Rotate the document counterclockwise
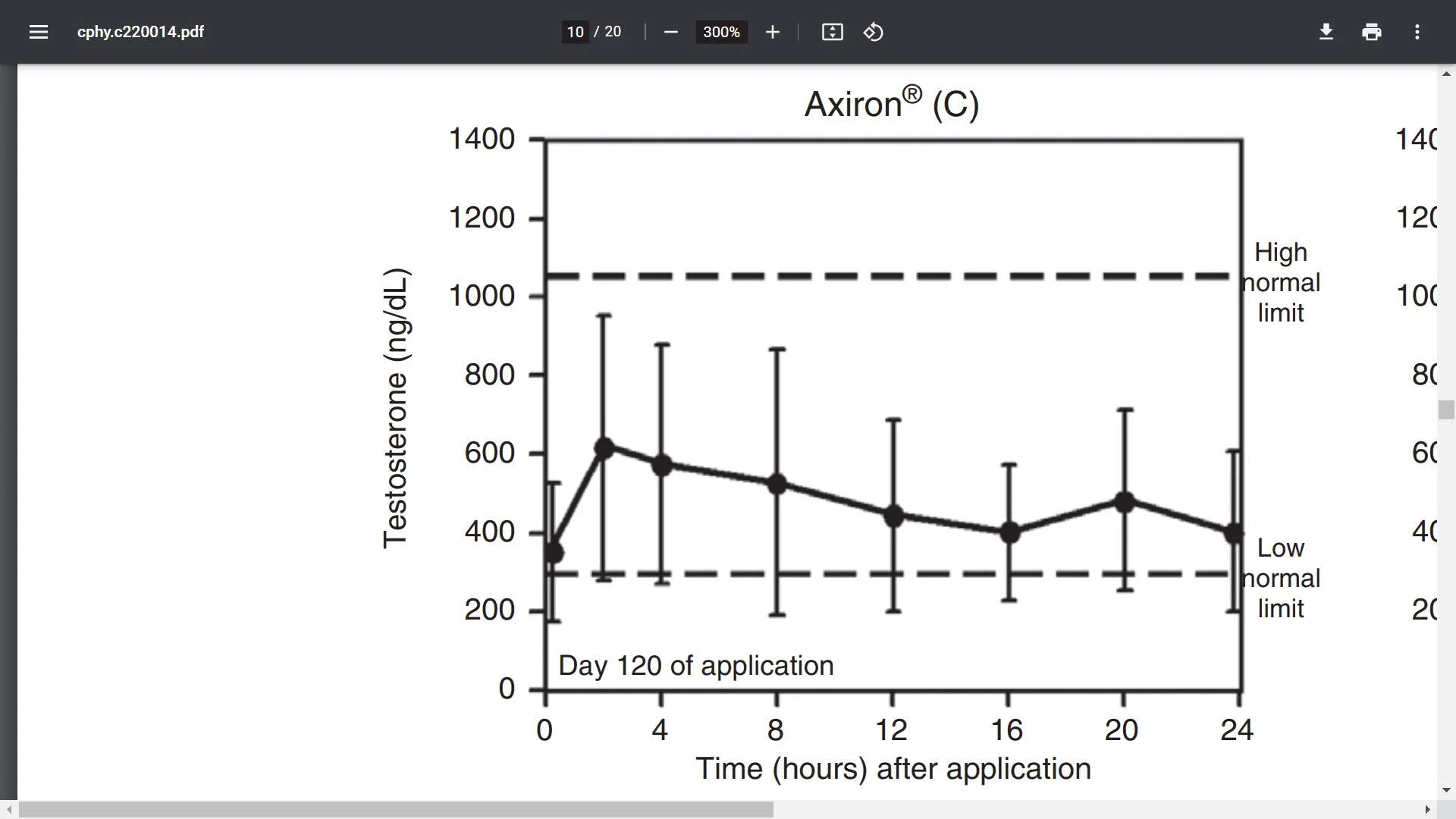 click(x=874, y=32)
